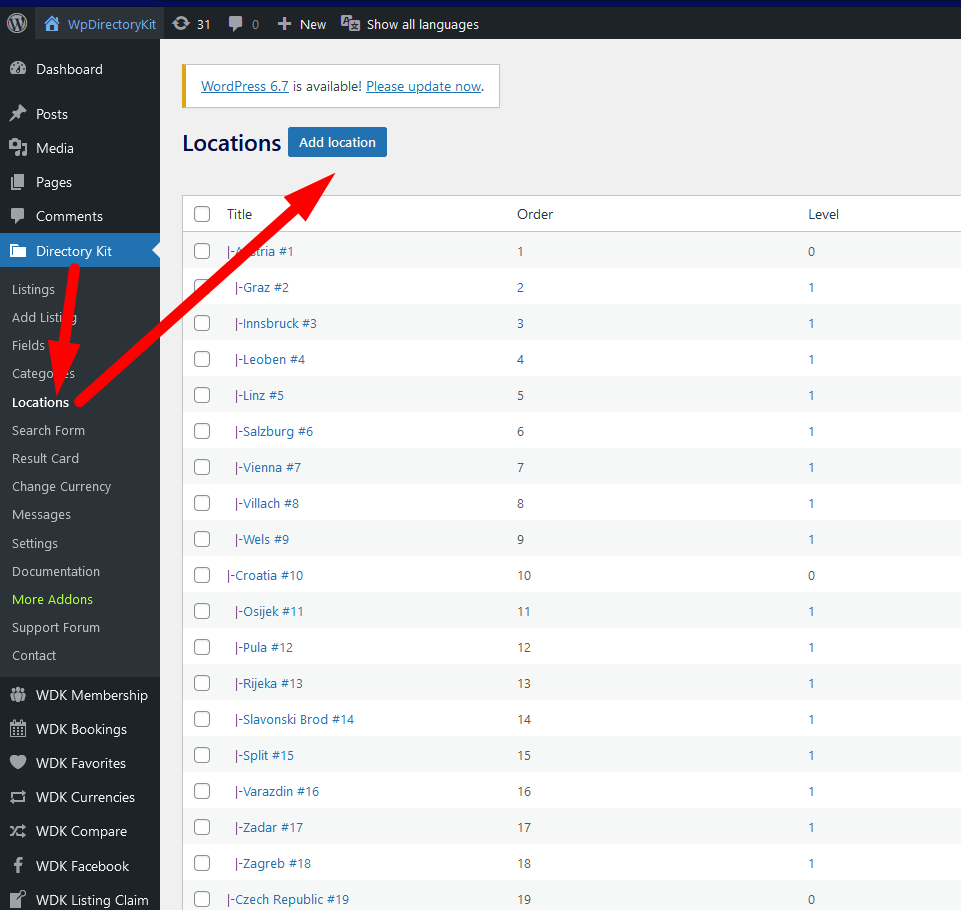Click the Directory Kit folder icon
This screenshot has height=910, width=961.
tap(18, 251)
